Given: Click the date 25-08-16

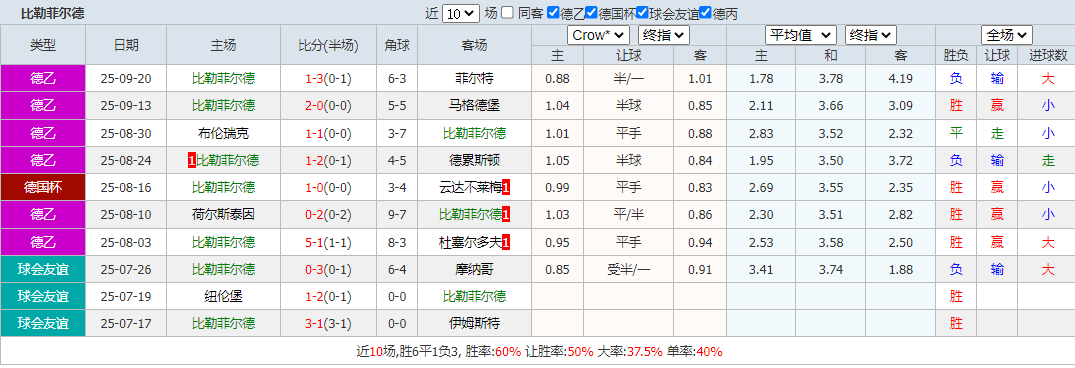Looking at the screenshot, I should pyautogui.click(x=126, y=187).
